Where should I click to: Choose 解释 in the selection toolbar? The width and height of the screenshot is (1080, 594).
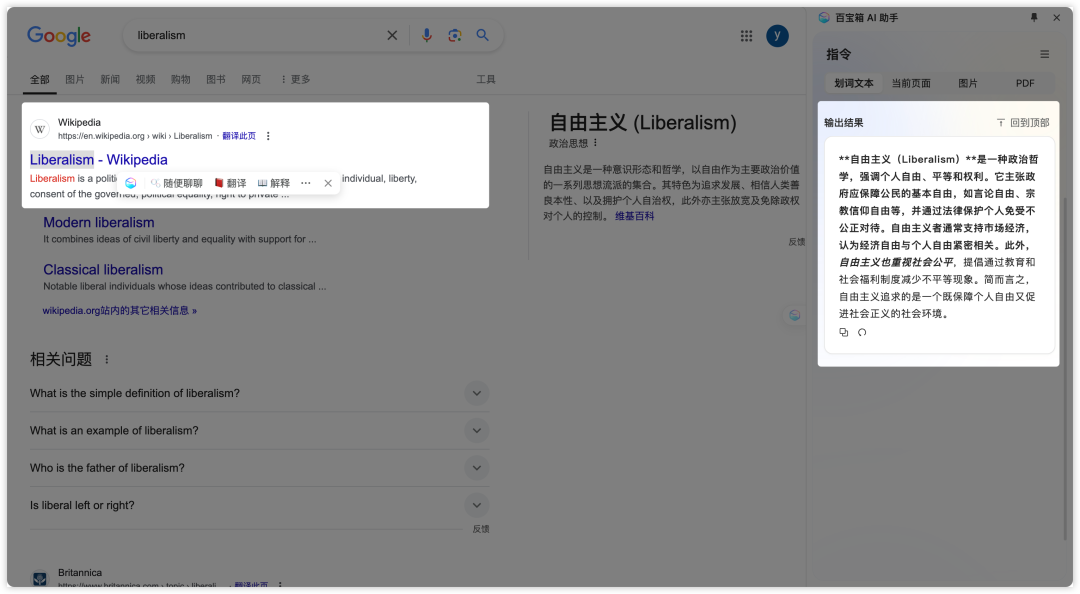coord(274,183)
